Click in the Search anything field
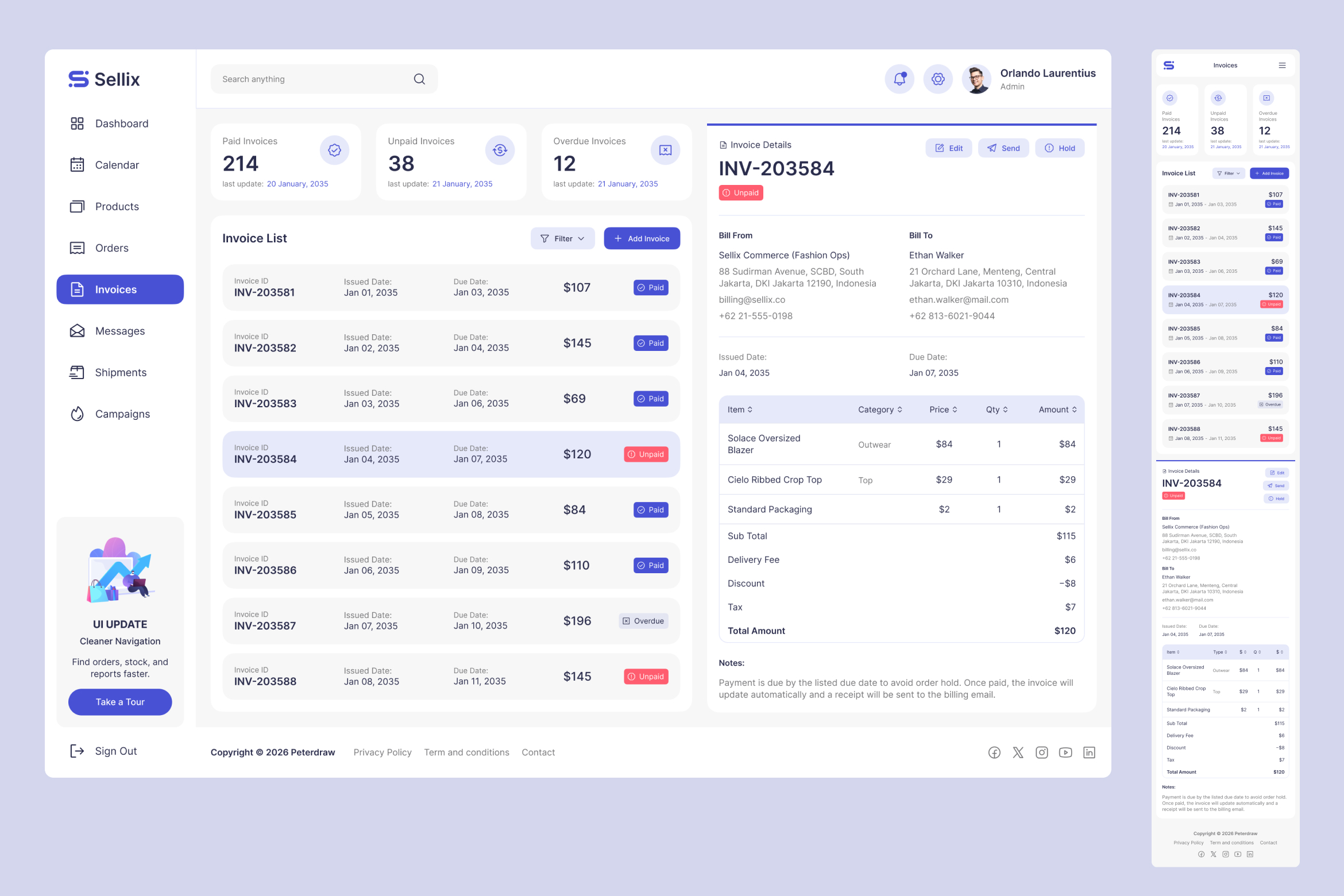Image resolution: width=1344 pixels, height=896 pixels. coord(310,79)
